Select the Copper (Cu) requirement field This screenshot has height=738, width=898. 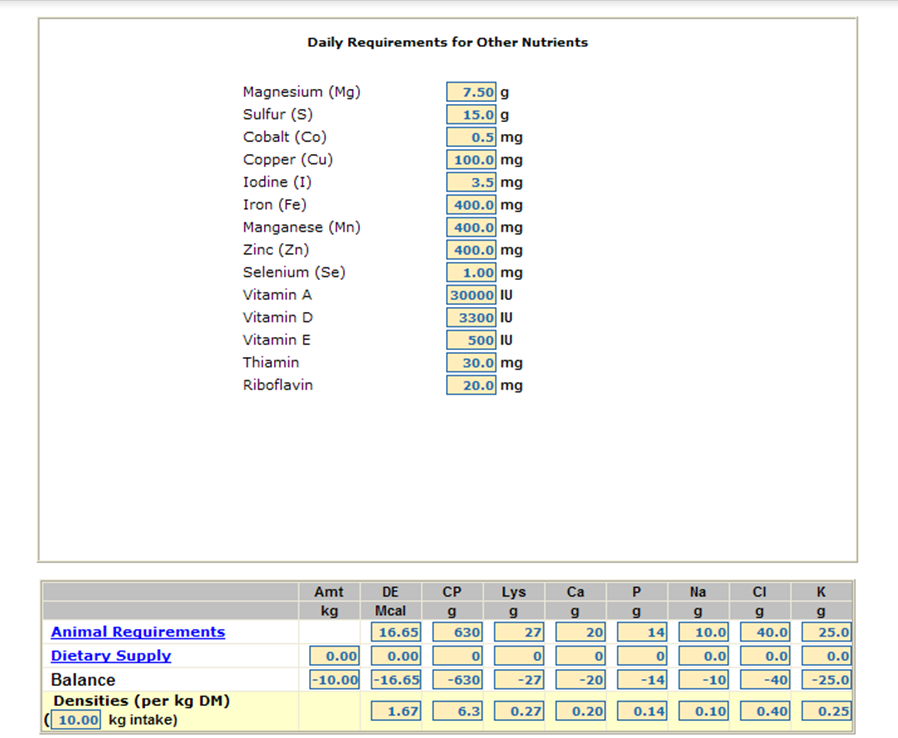coord(471,159)
